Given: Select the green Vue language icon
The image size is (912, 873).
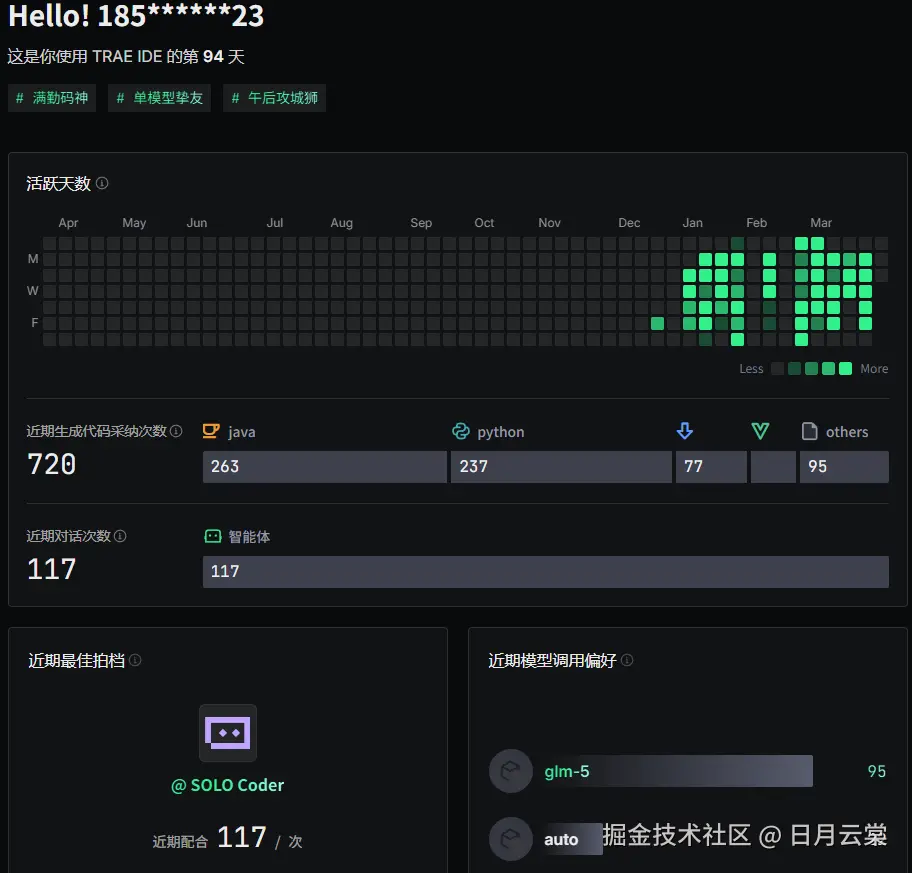Looking at the screenshot, I should pos(760,430).
